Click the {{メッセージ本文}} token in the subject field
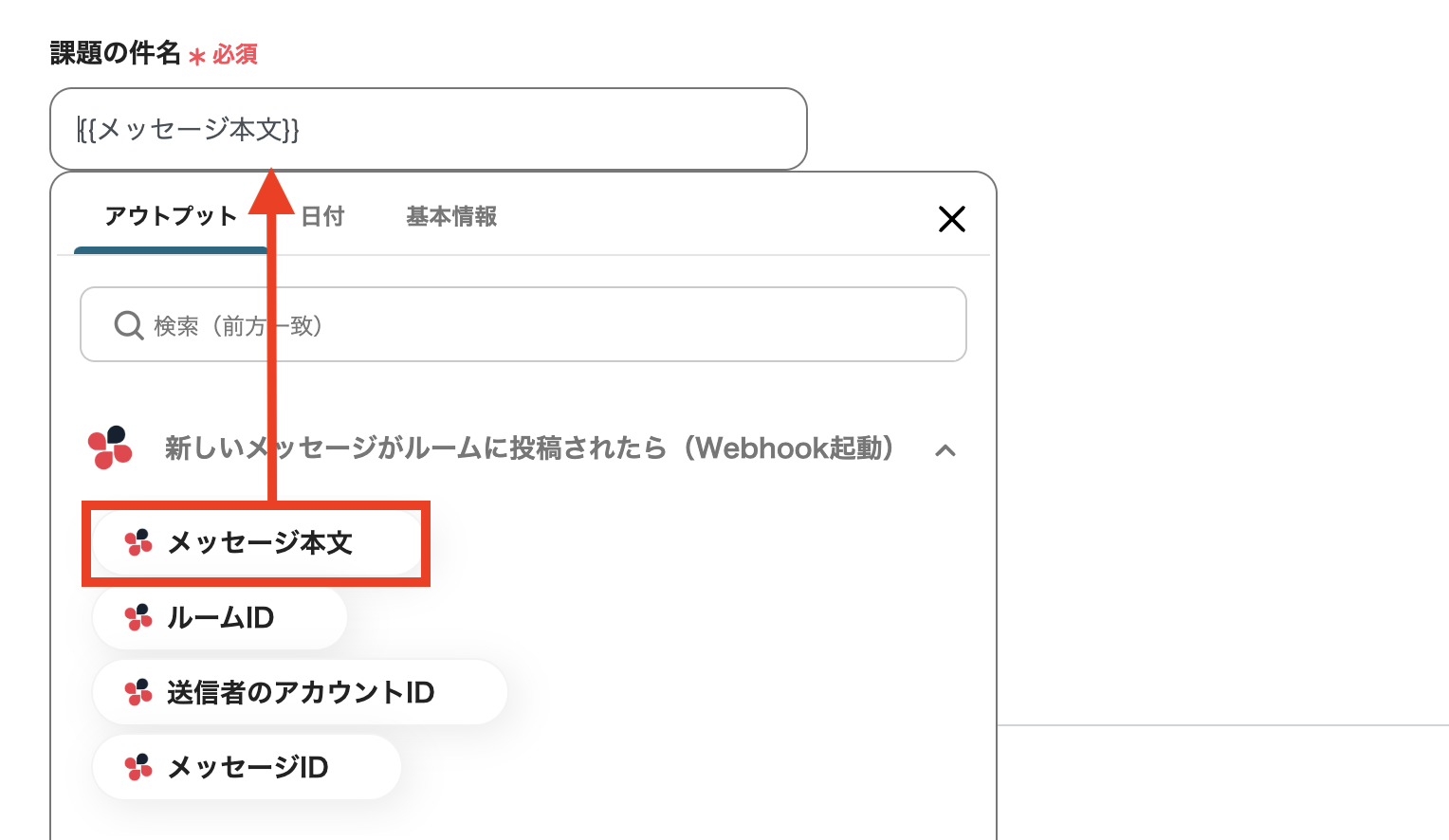Screen dimensions: 1449x840 187,131
